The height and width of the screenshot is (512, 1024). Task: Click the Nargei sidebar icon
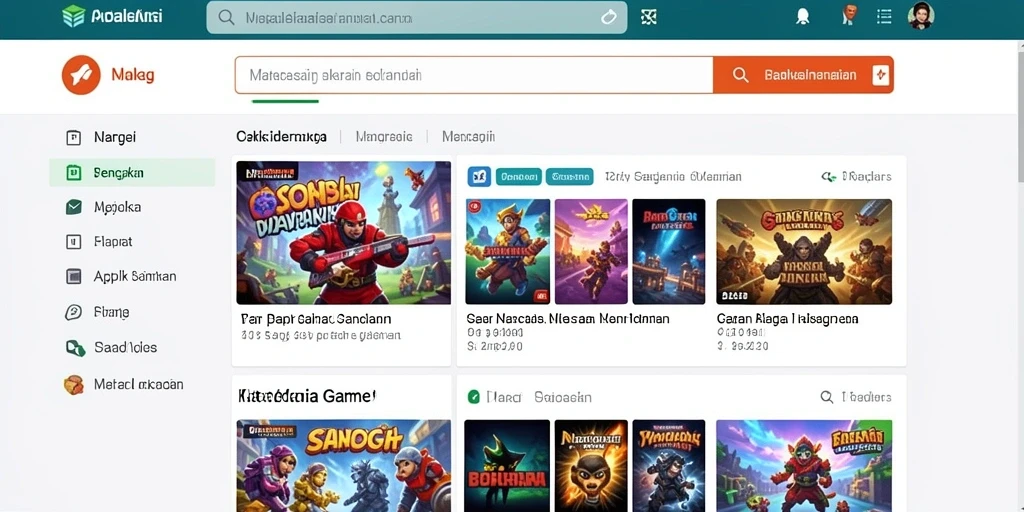(74, 137)
